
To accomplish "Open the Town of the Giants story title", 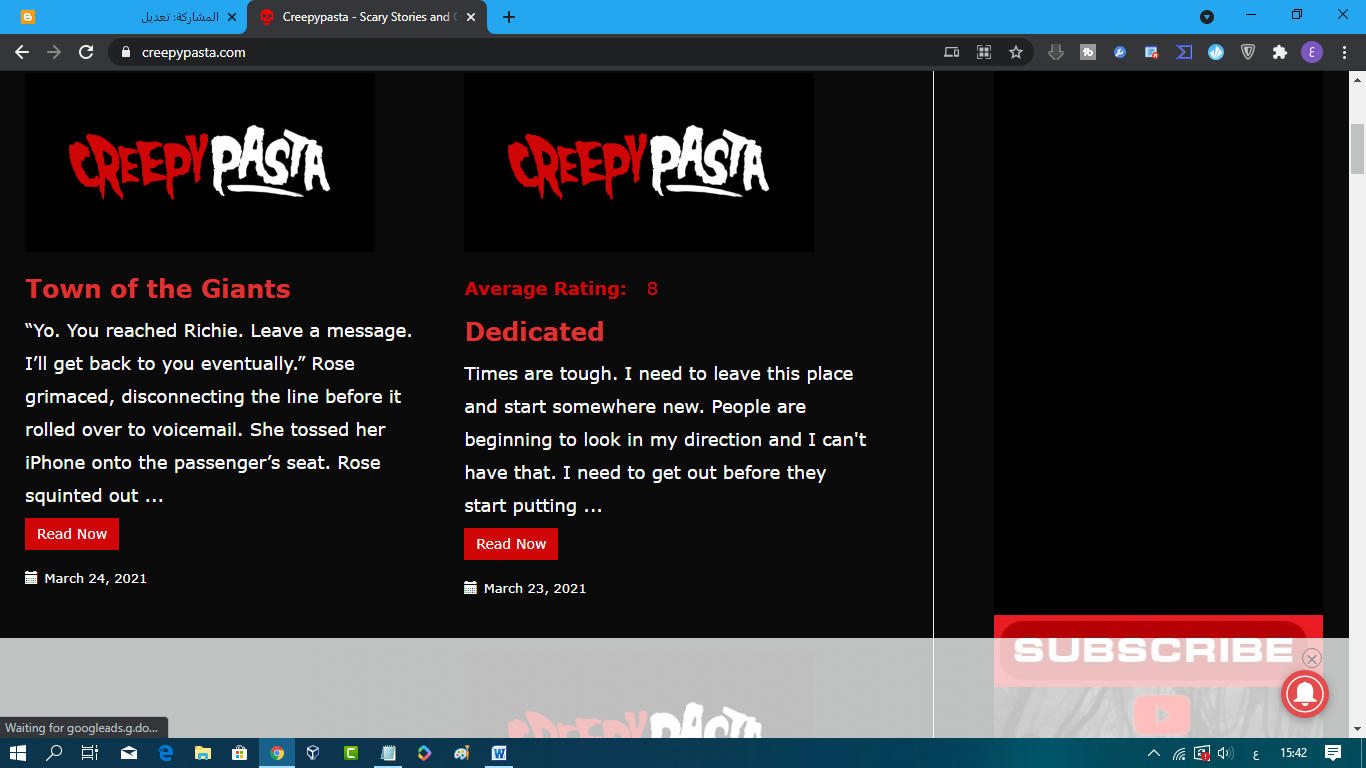I will click(158, 289).
